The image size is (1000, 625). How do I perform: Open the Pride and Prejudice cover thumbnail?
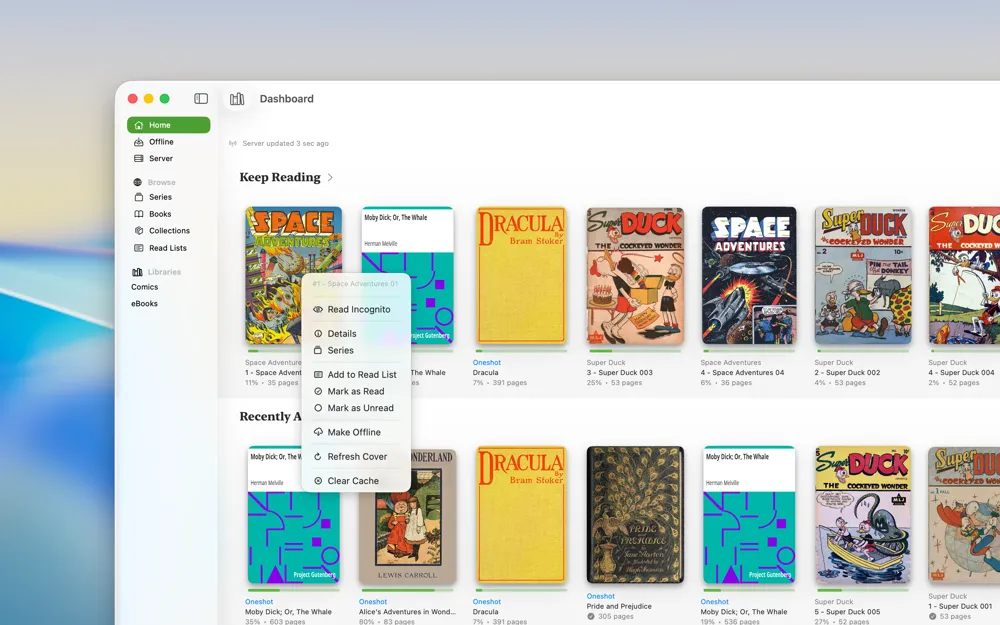635,515
